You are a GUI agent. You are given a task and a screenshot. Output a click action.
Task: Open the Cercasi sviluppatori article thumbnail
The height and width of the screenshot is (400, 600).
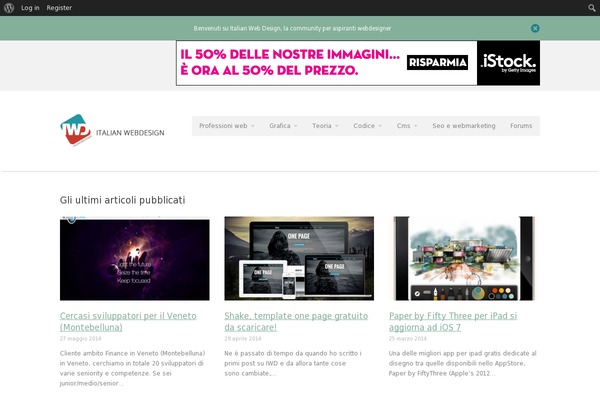(135, 259)
